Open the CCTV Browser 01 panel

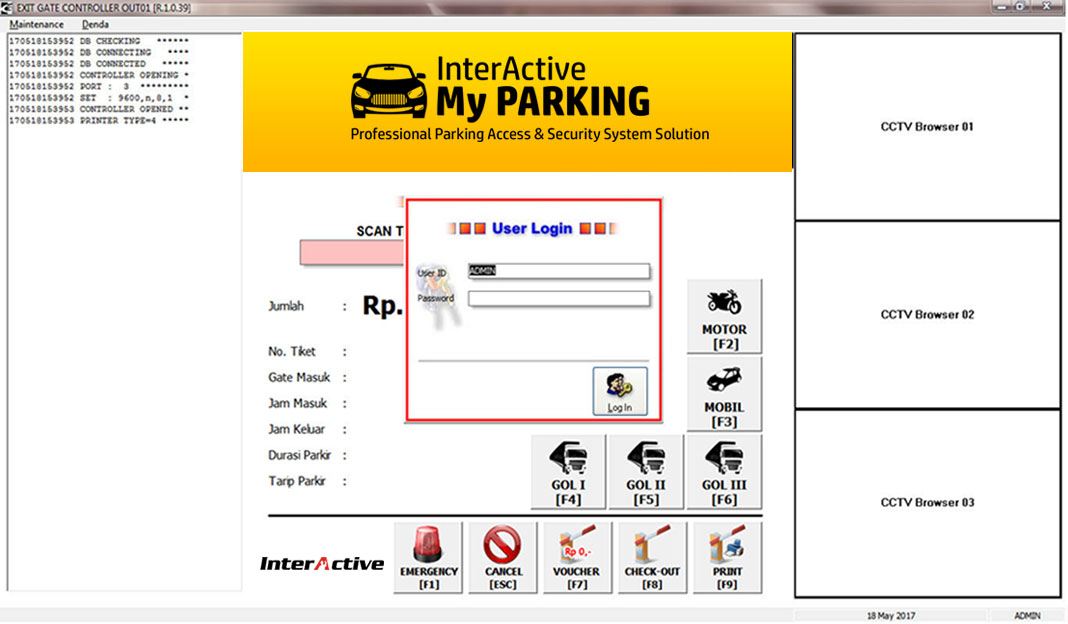tap(926, 127)
